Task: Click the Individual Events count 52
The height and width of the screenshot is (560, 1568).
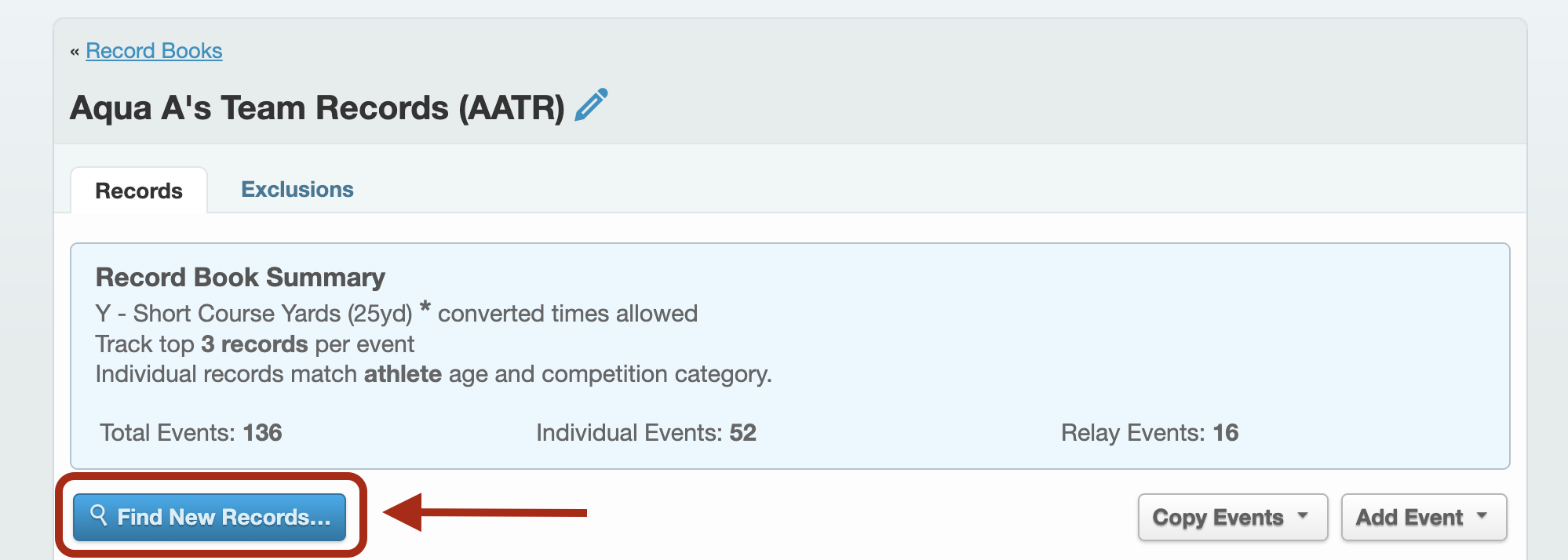Action: (742, 433)
